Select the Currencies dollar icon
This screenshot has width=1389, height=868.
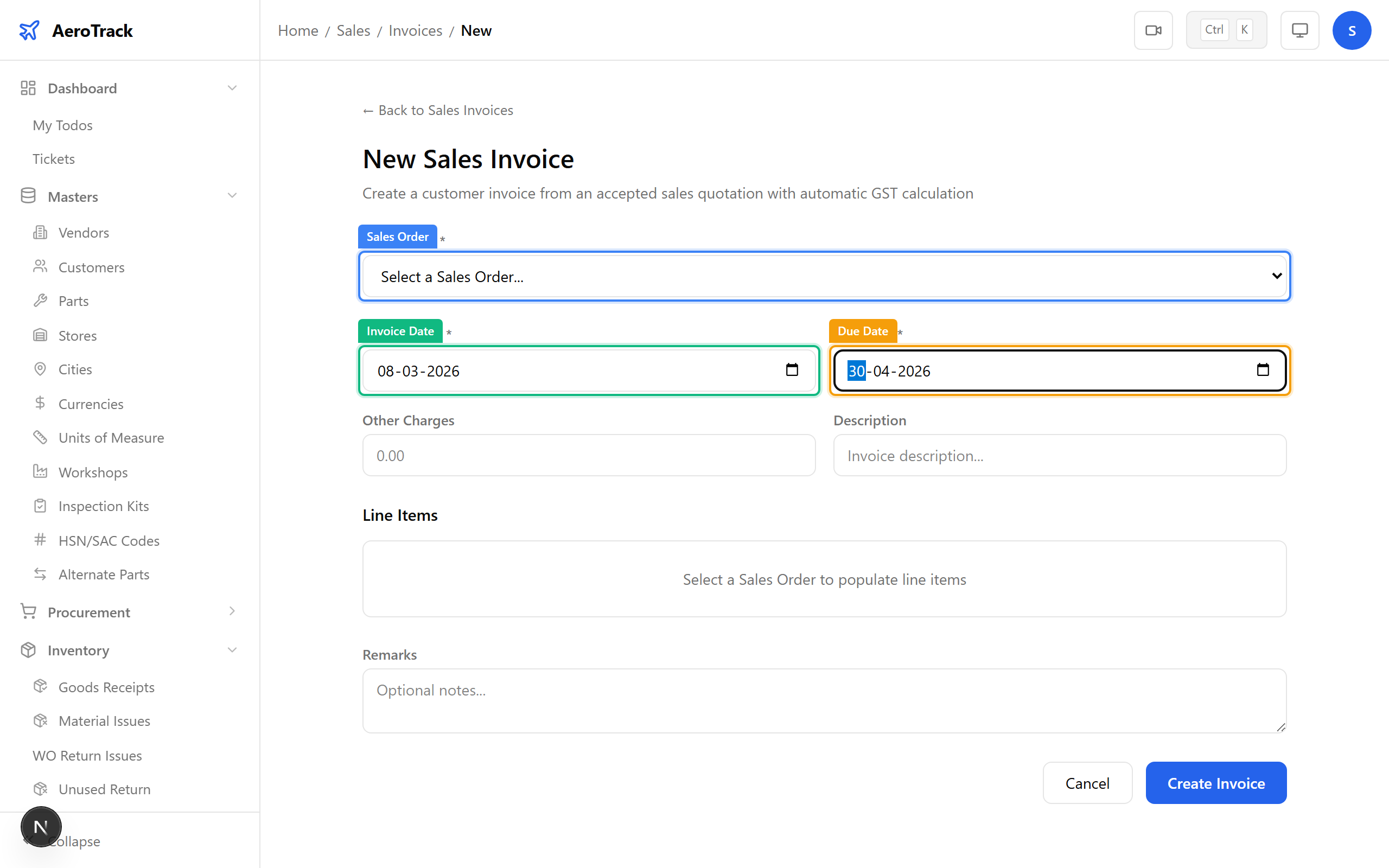(x=40, y=403)
